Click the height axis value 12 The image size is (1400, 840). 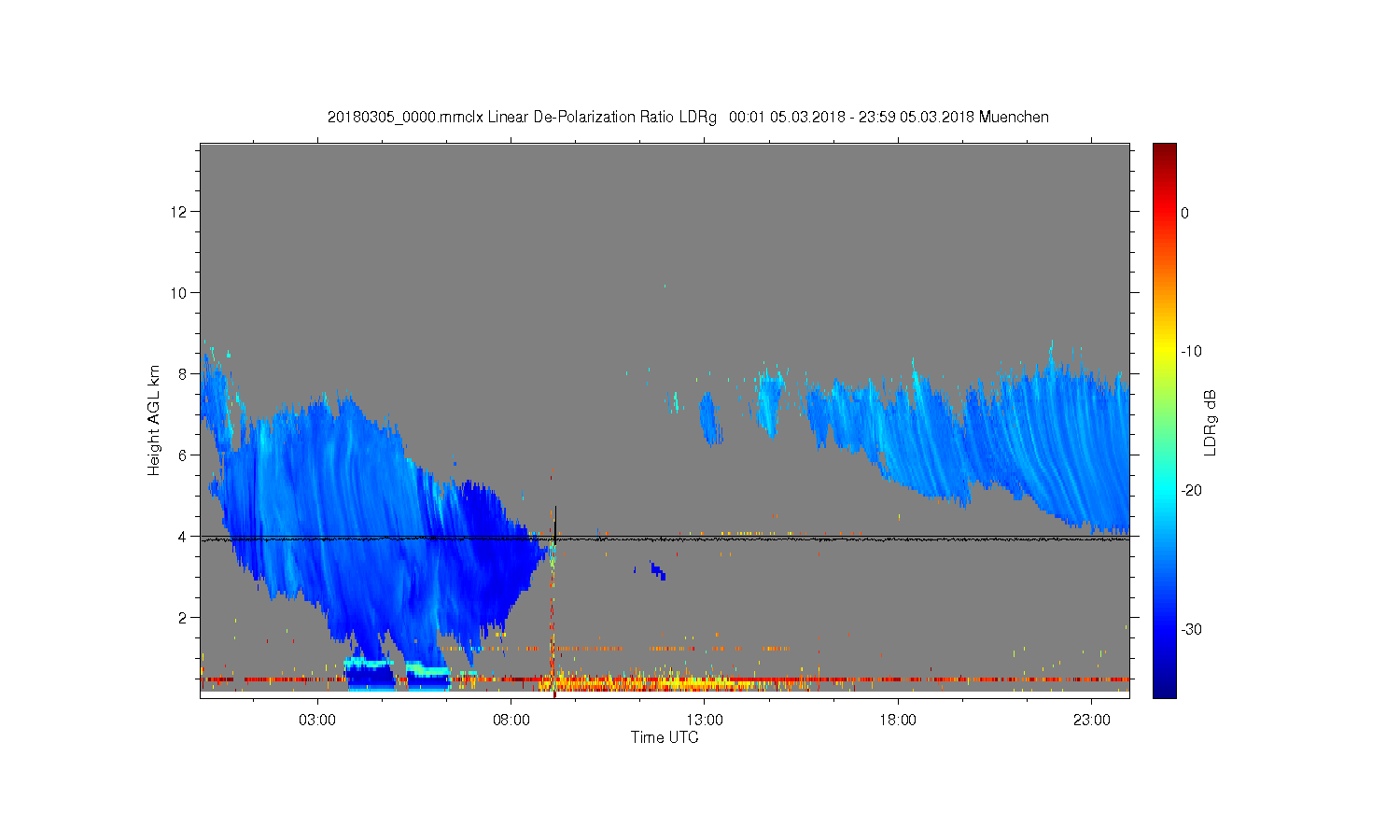(x=179, y=212)
